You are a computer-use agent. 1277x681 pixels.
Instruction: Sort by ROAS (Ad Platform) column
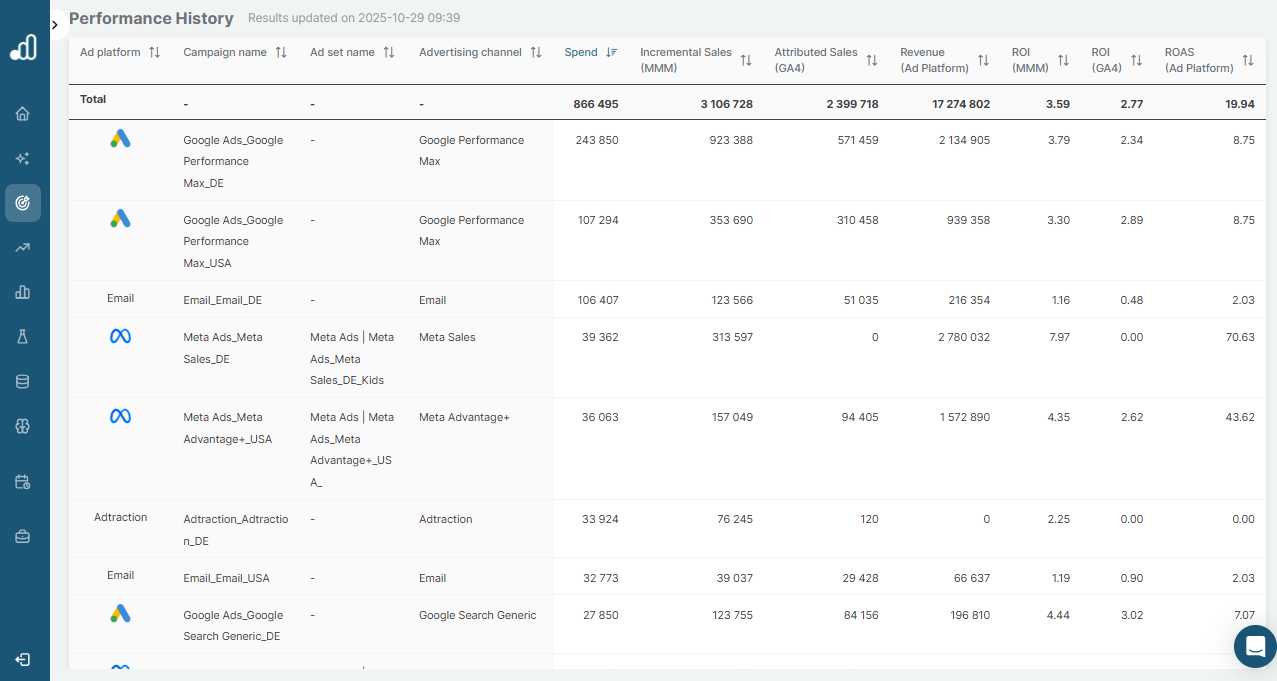point(1247,60)
